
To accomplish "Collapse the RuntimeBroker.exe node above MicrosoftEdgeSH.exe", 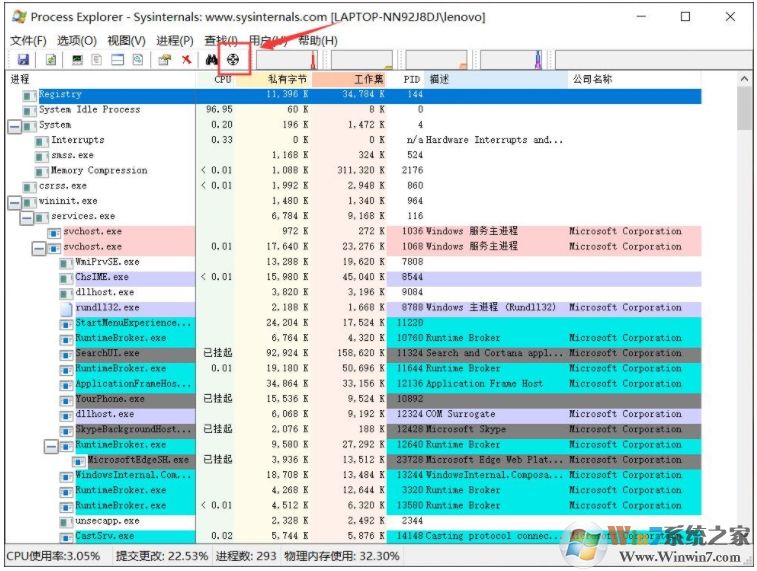I will 52,446.
